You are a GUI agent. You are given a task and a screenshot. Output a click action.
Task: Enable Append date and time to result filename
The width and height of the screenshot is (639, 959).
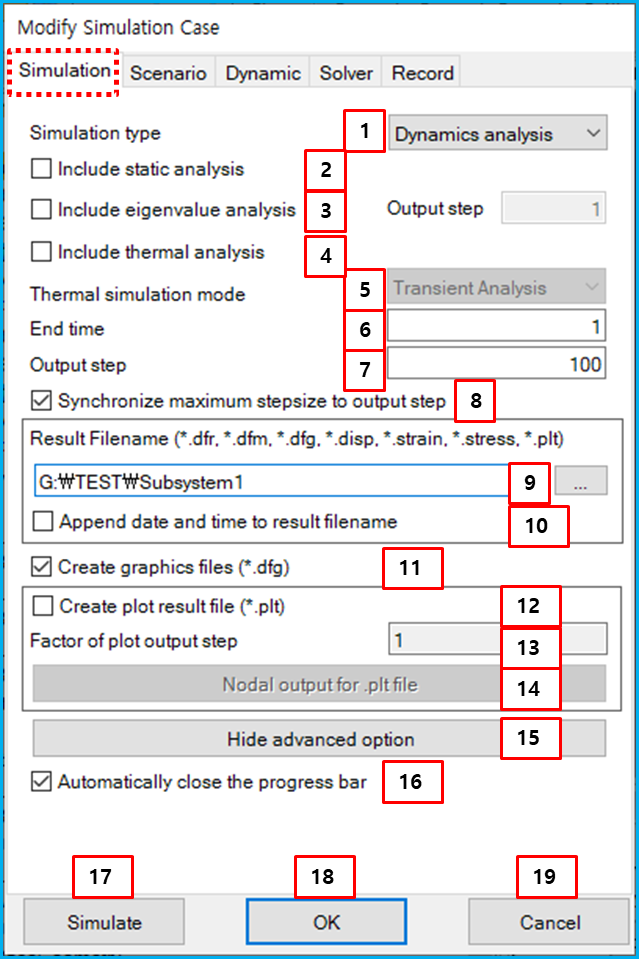(x=42, y=522)
